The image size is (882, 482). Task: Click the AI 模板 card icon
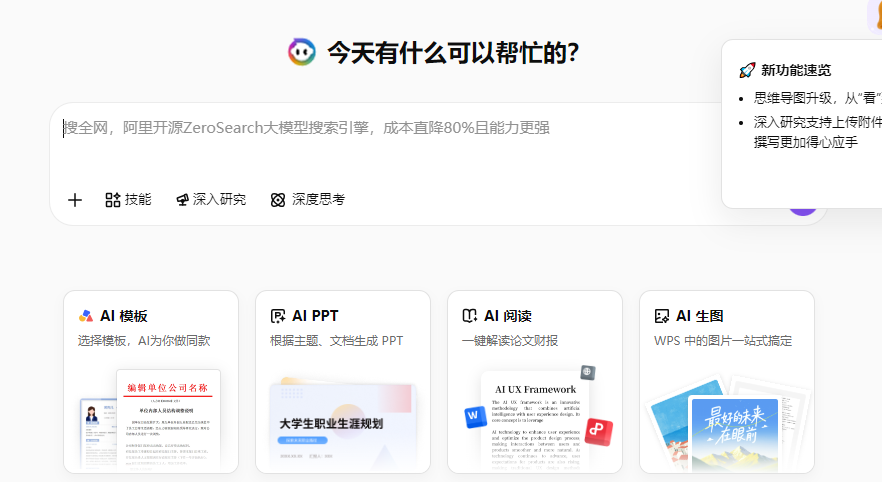click(x=86, y=316)
